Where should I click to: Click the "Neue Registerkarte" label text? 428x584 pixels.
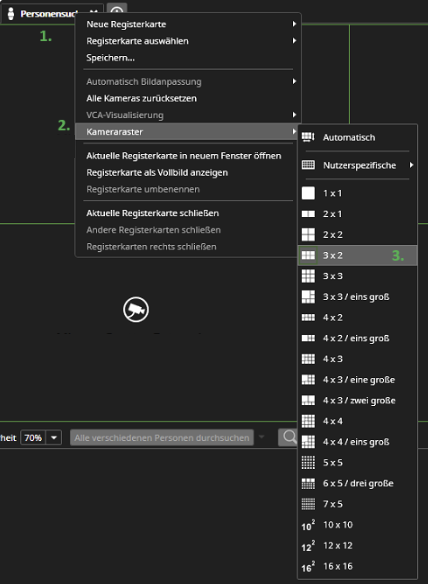[126, 24]
